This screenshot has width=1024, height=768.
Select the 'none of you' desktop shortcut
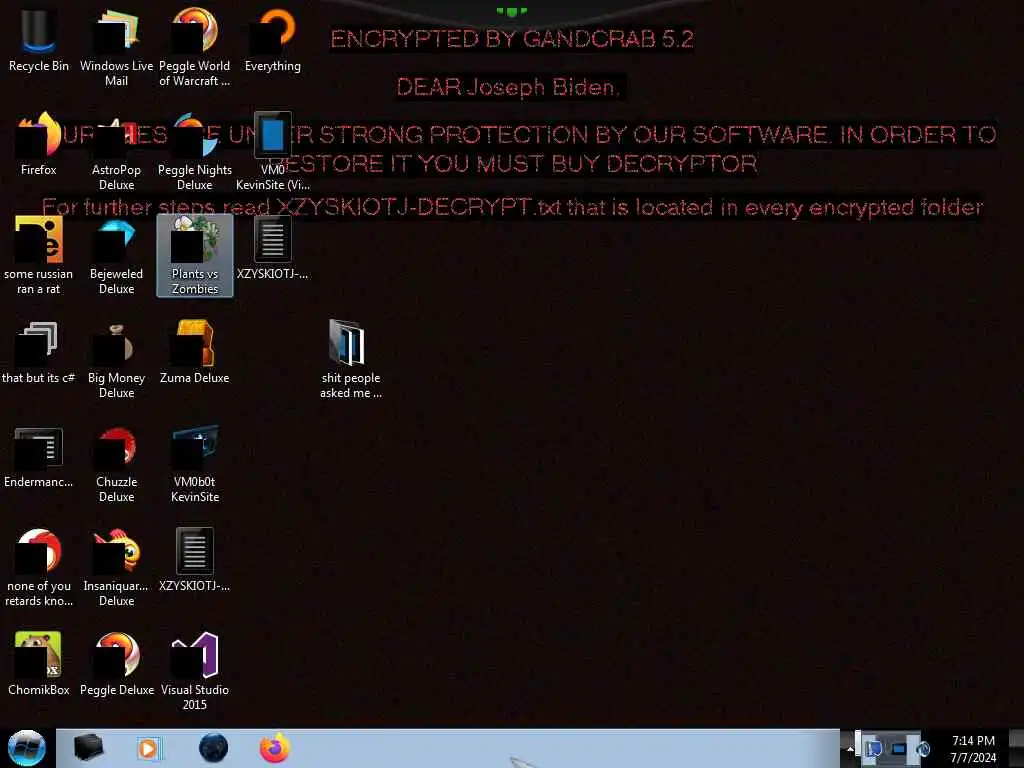pos(39,567)
